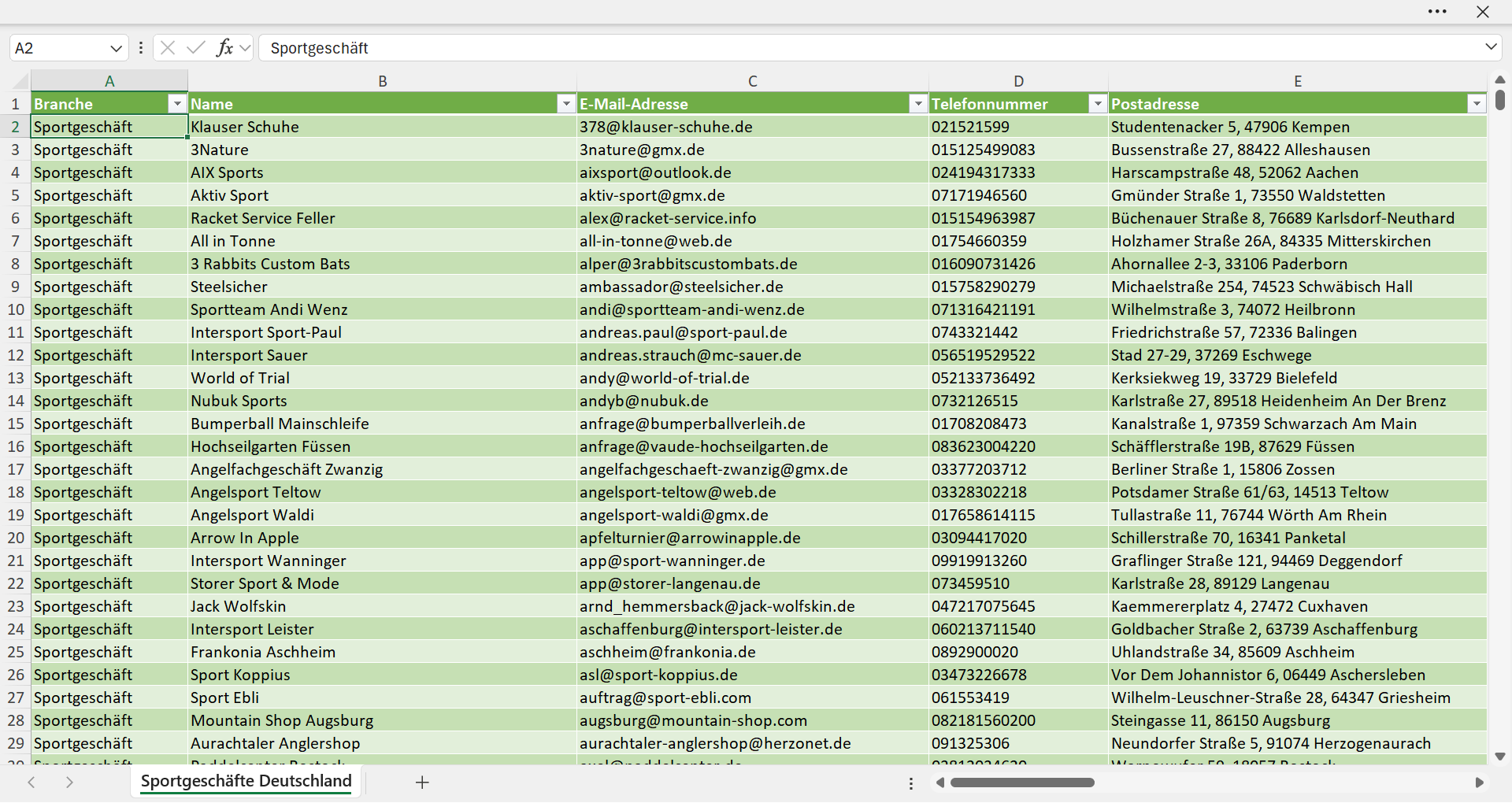The width and height of the screenshot is (1512, 803).
Task: Select row 27 header
Action: pyautogui.click(x=16, y=698)
